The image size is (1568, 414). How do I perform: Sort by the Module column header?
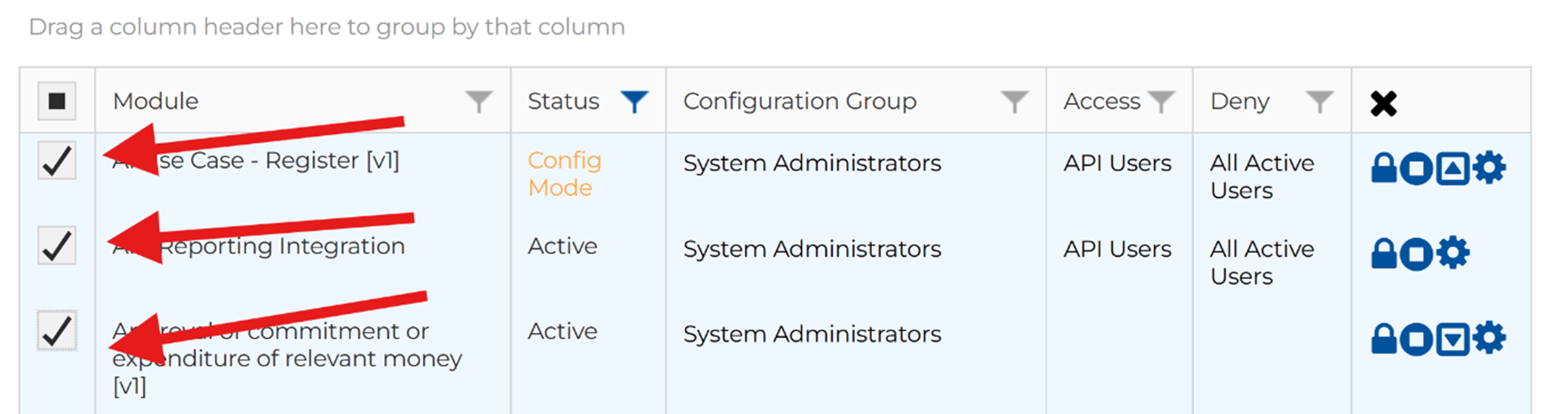(x=156, y=101)
